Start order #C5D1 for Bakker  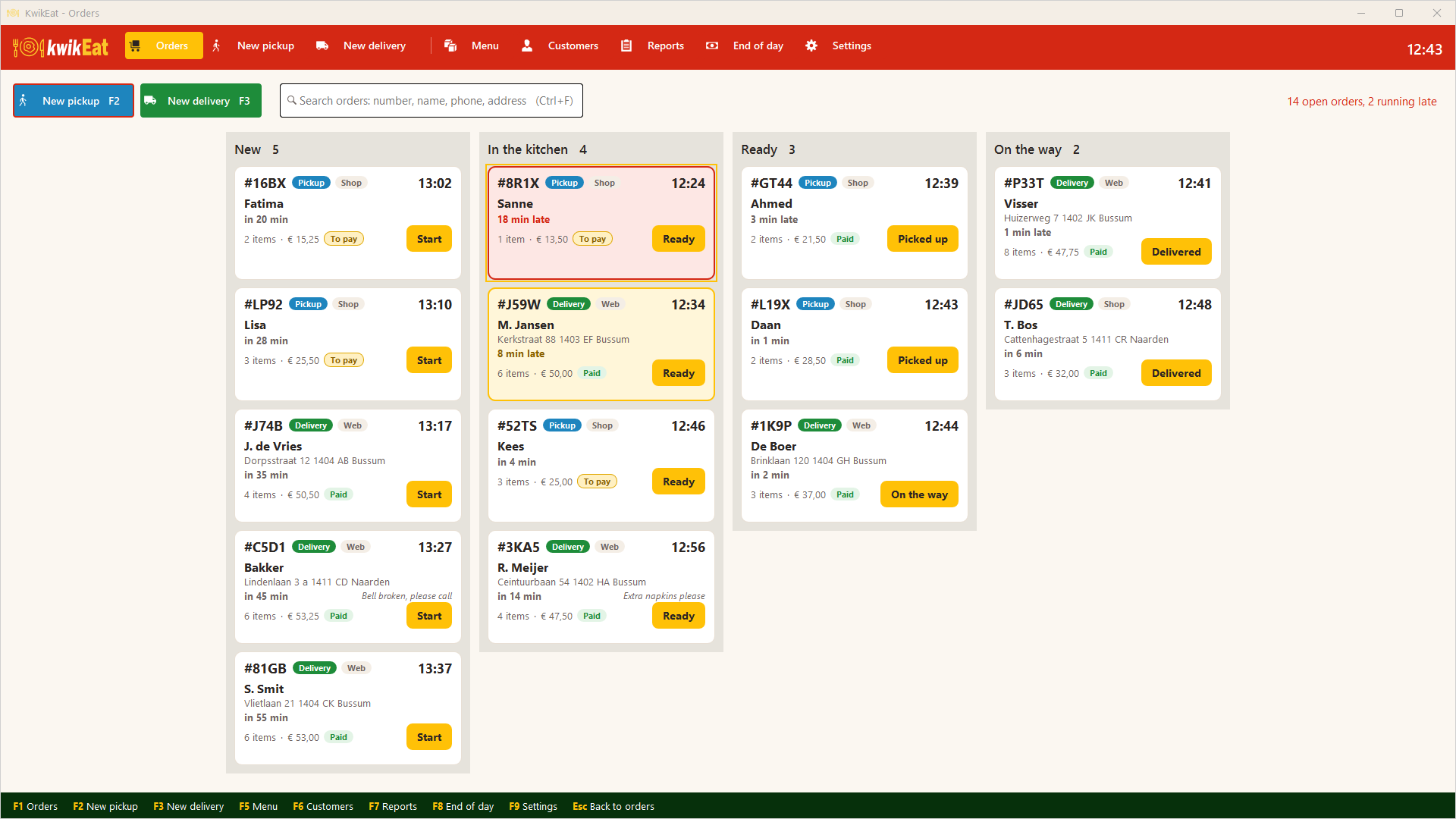pos(429,616)
